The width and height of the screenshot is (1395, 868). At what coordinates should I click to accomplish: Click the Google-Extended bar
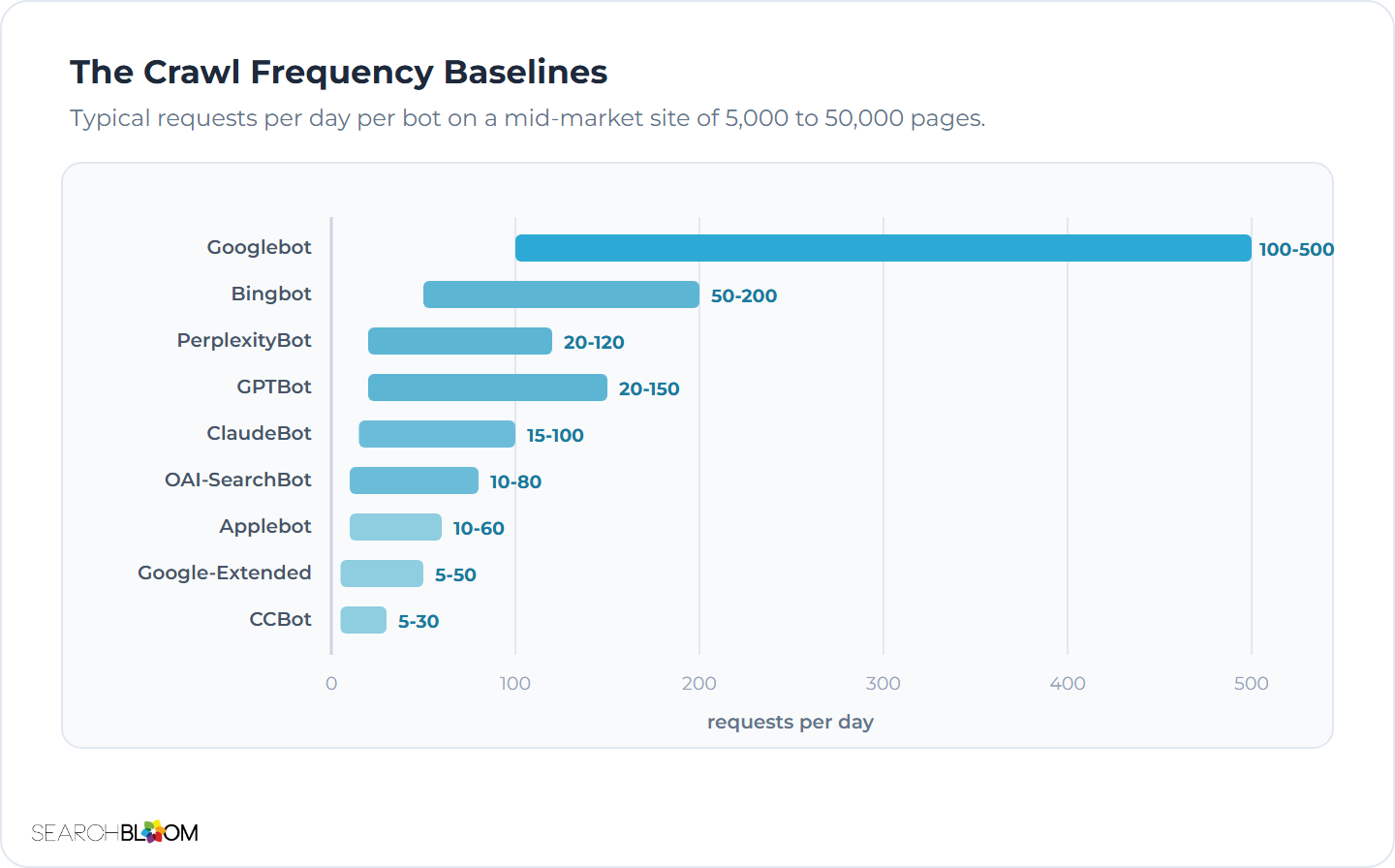382,573
